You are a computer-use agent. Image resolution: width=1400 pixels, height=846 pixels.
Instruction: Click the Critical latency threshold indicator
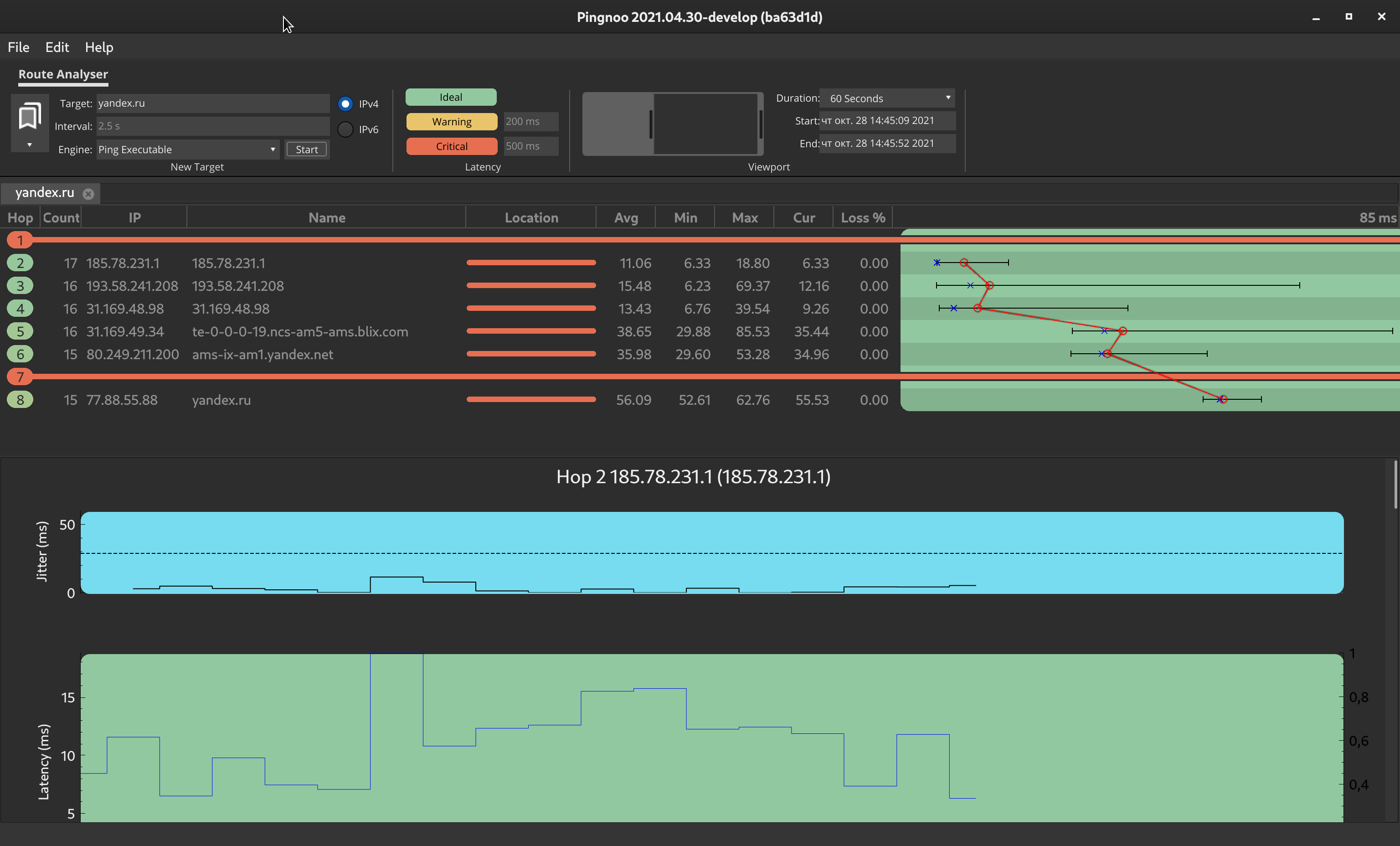point(451,146)
